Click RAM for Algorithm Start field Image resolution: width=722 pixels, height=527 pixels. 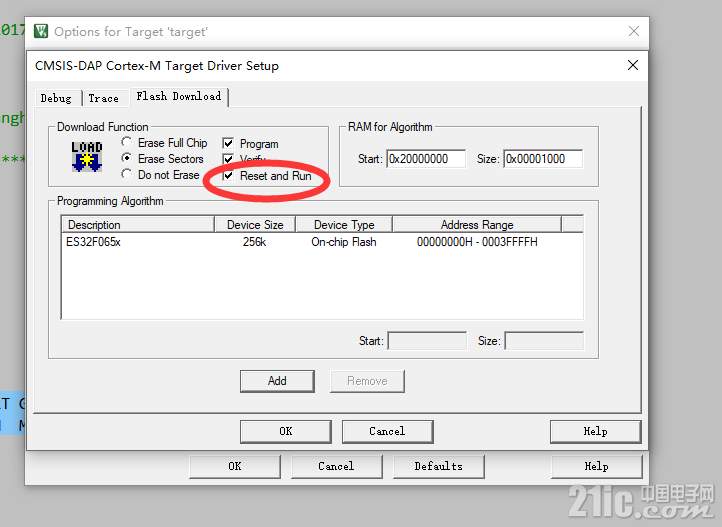click(x=426, y=159)
